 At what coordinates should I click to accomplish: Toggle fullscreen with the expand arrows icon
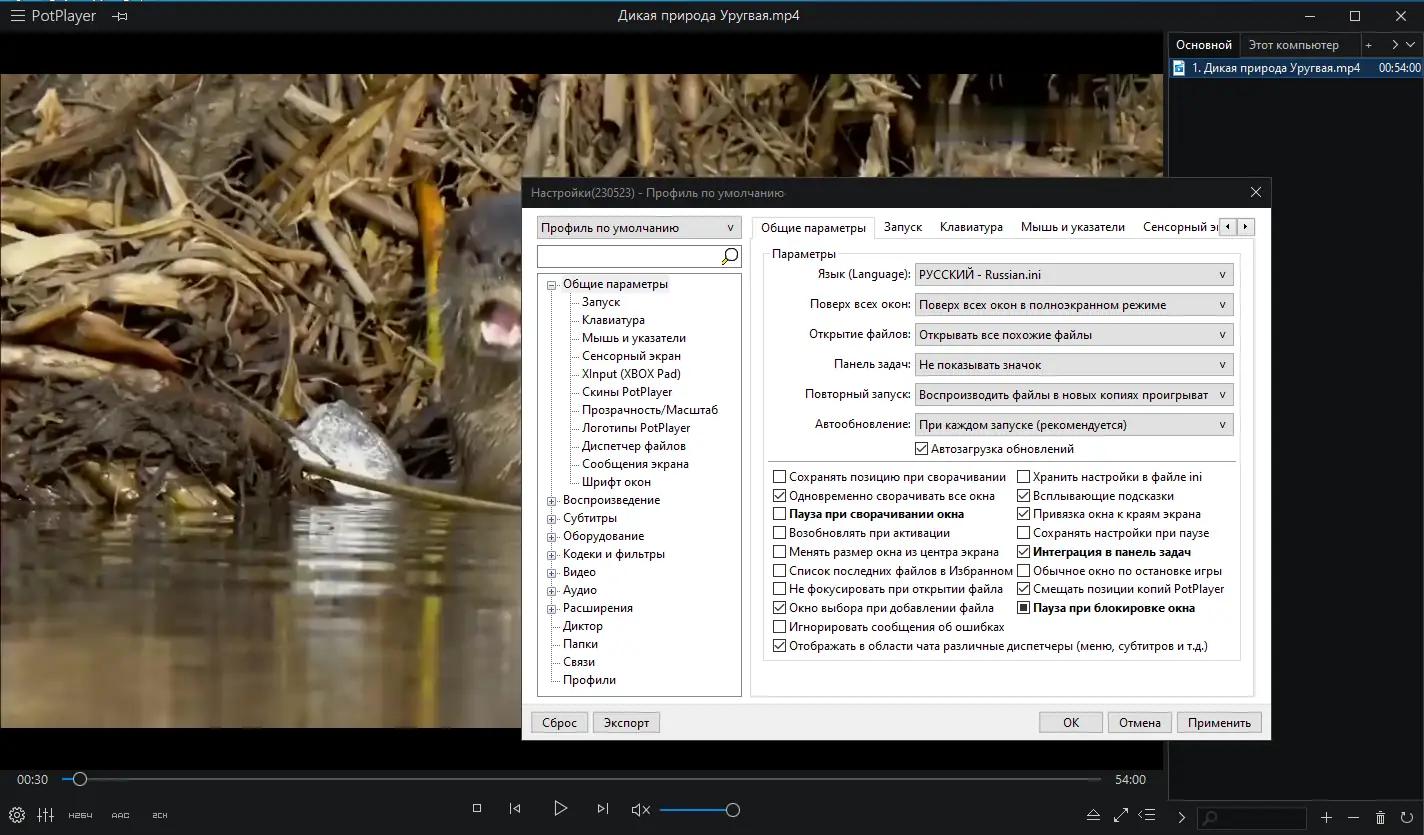tap(1121, 816)
